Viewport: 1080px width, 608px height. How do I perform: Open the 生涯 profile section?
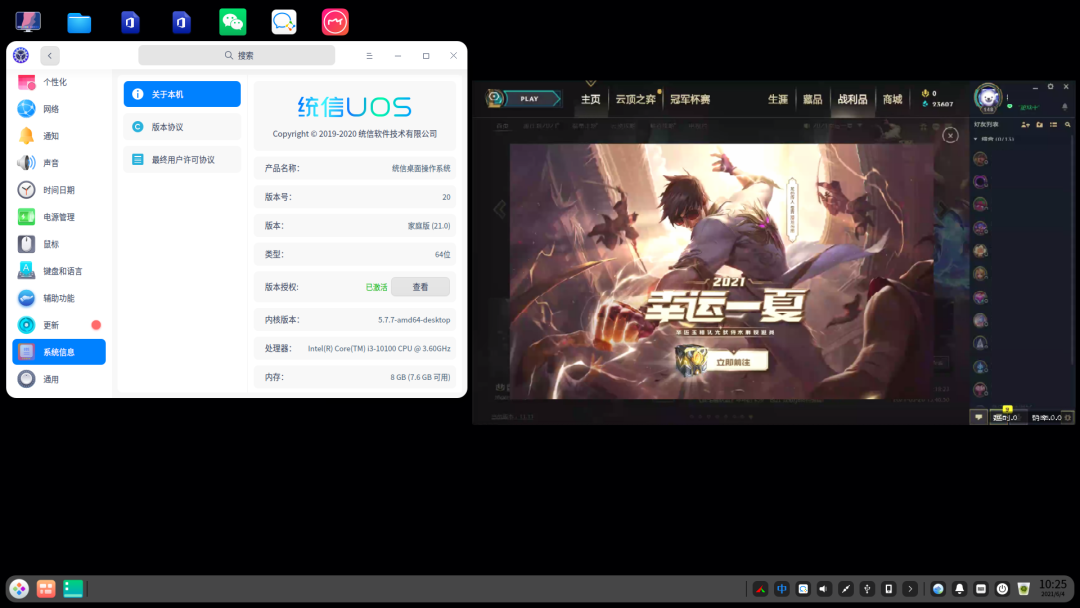778,100
